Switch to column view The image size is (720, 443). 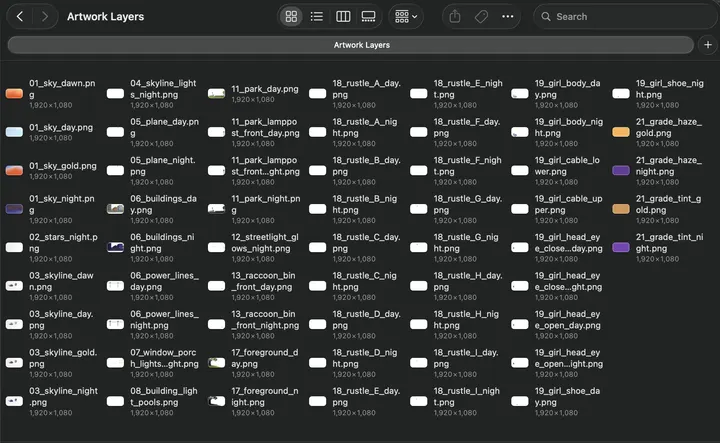pyautogui.click(x=343, y=17)
